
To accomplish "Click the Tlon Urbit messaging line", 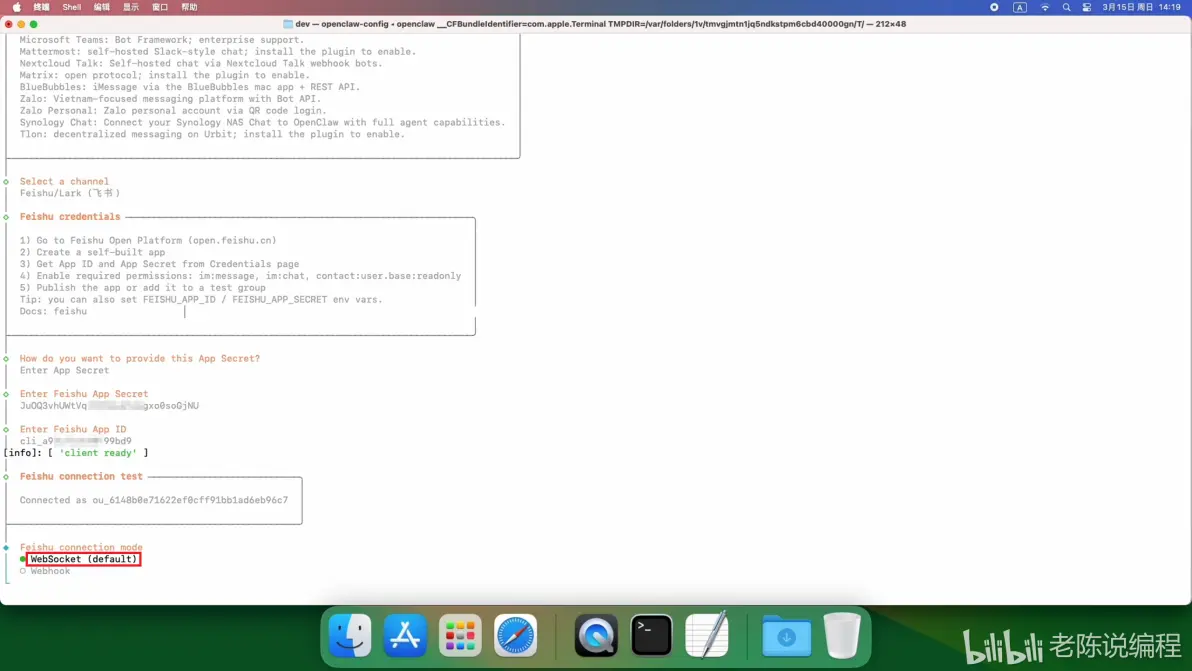I will (212, 134).
